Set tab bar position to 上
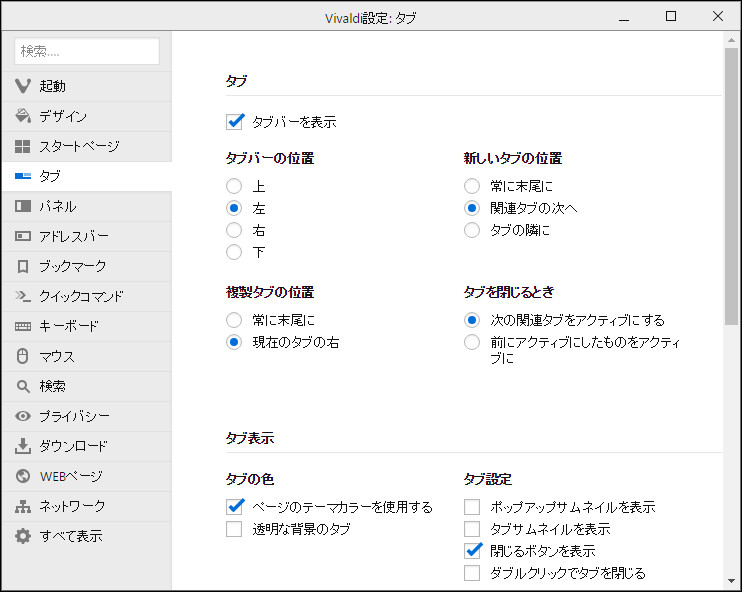The width and height of the screenshot is (742, 592). 234,186
